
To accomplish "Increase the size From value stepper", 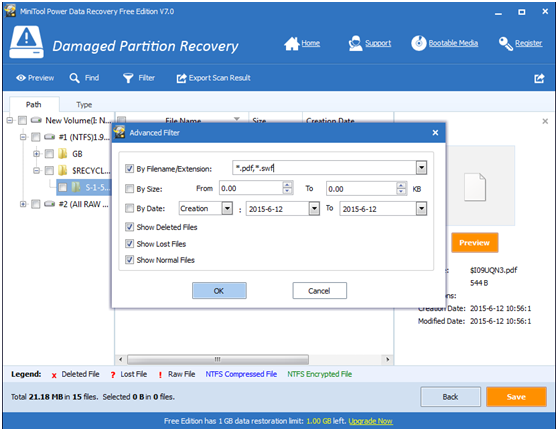I will tap(287, 184).
